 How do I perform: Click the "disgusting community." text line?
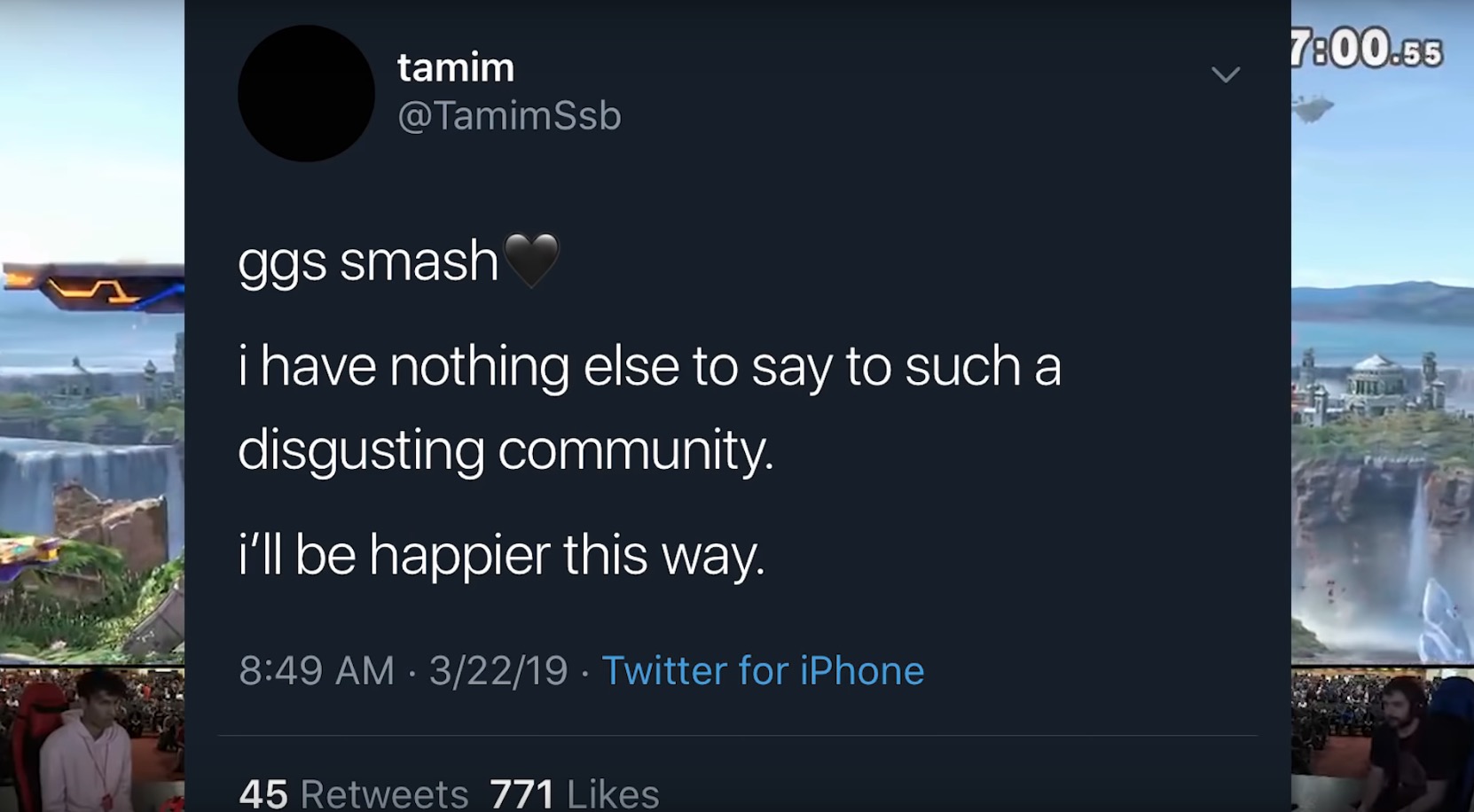[x=506, y=449]
